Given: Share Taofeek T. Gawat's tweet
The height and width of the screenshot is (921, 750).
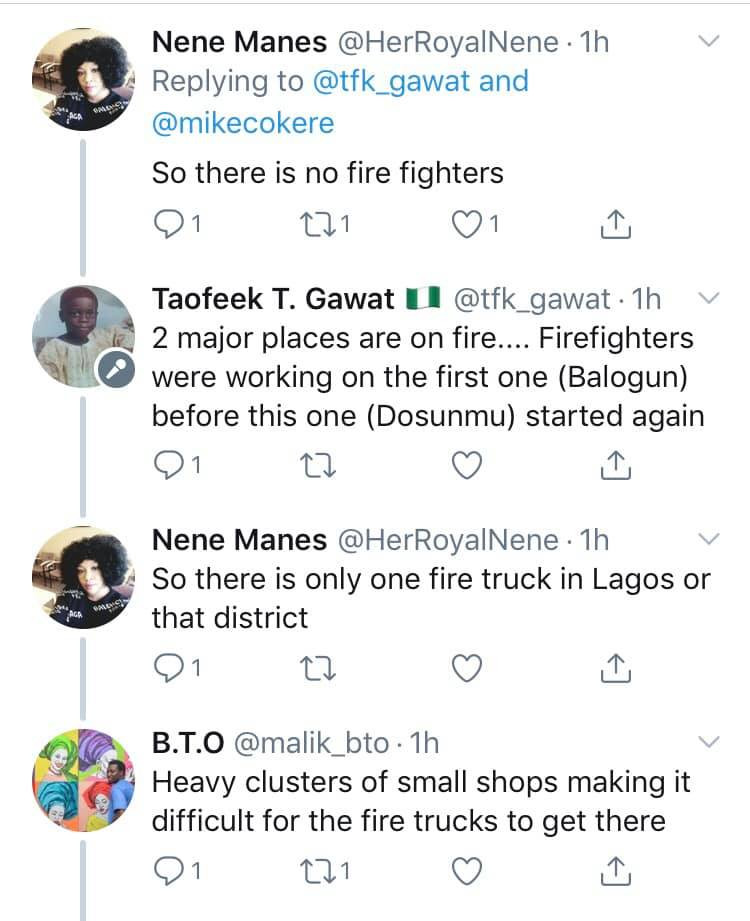Looking at the screenshot, I should click(616, 465).
